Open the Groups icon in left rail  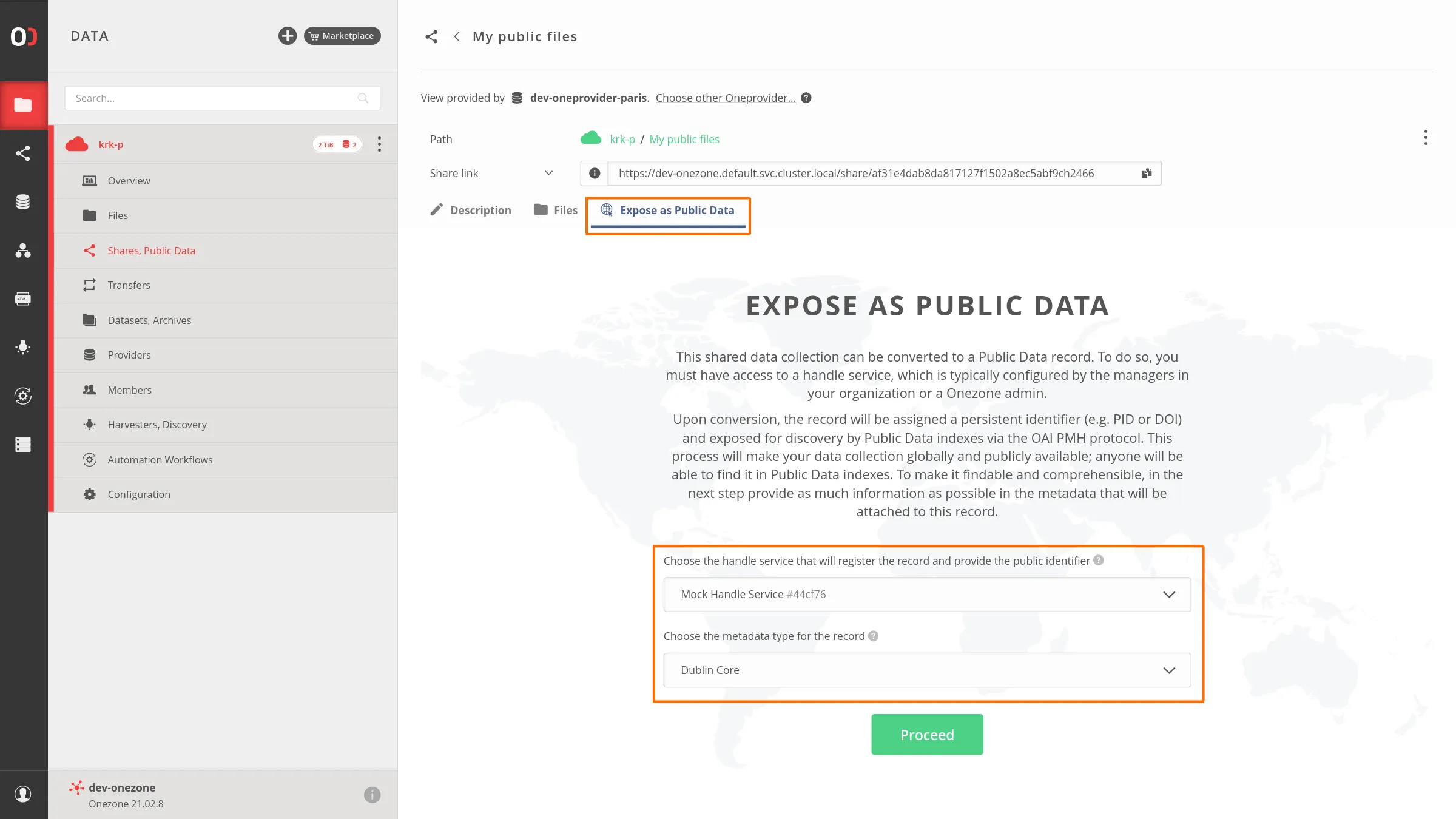tap(23, 251)
